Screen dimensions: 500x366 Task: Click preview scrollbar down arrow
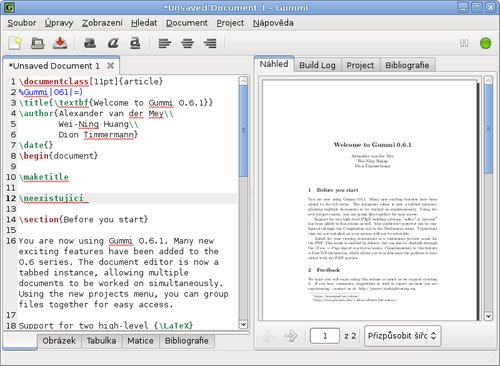coord(488,316)
